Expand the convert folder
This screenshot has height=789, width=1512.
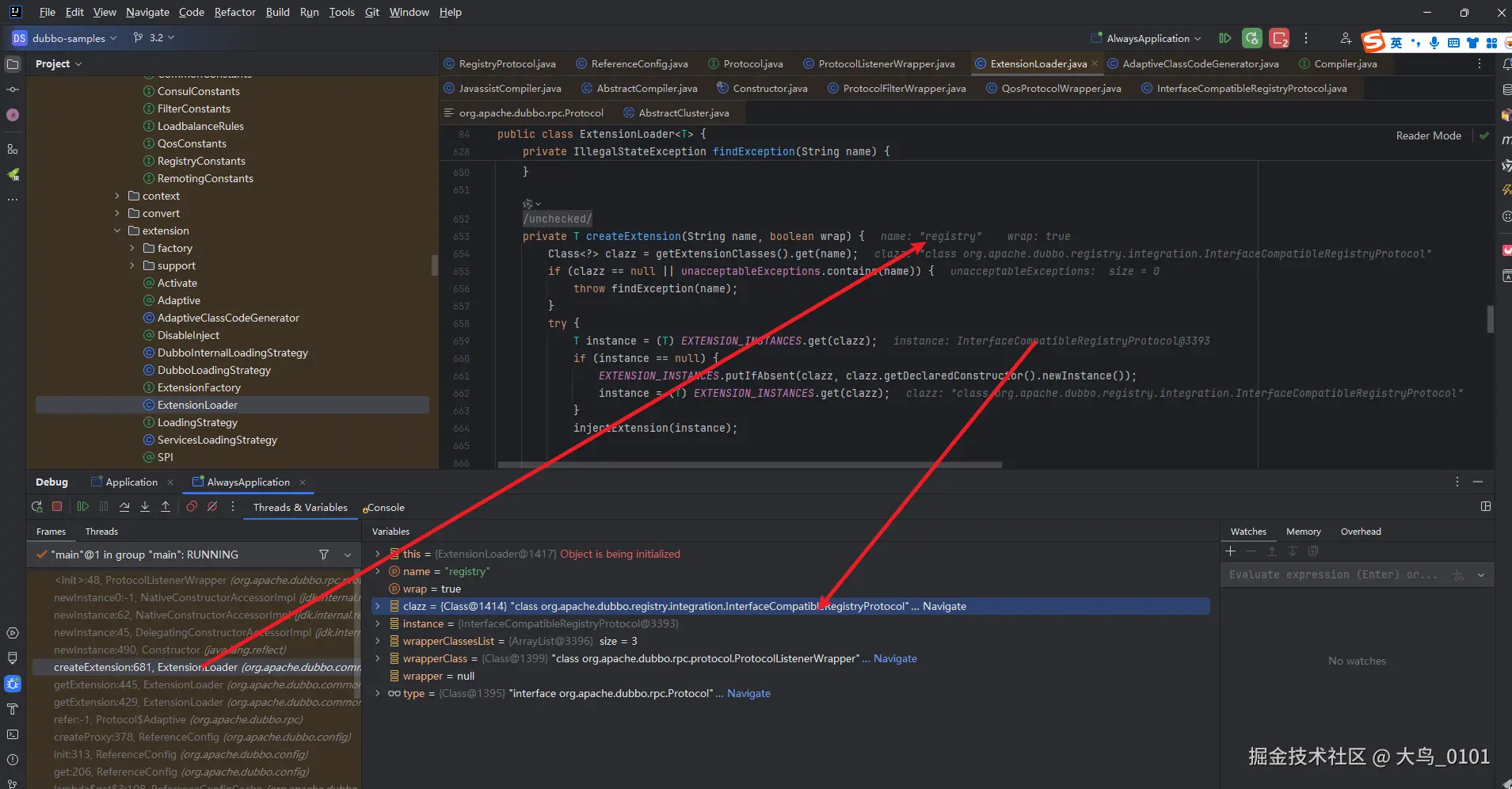coord(117,213)
